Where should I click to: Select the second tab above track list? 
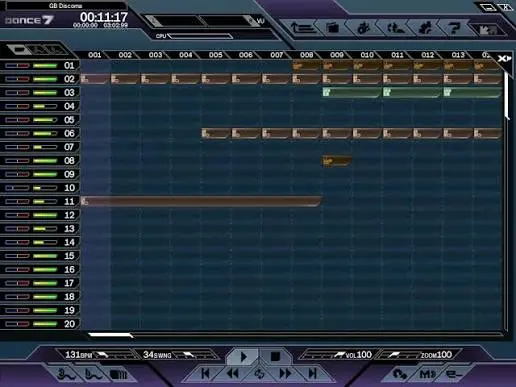pos(40,50)
